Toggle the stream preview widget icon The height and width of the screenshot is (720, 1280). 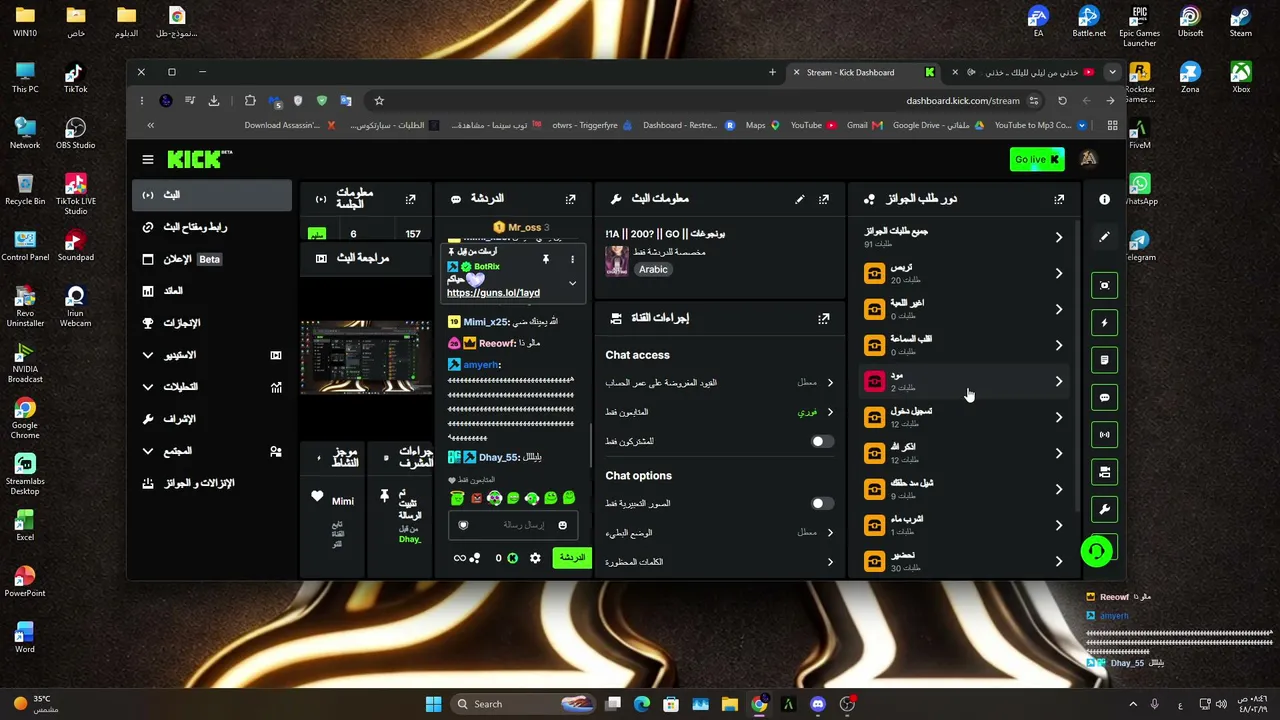click(1105, 286)
